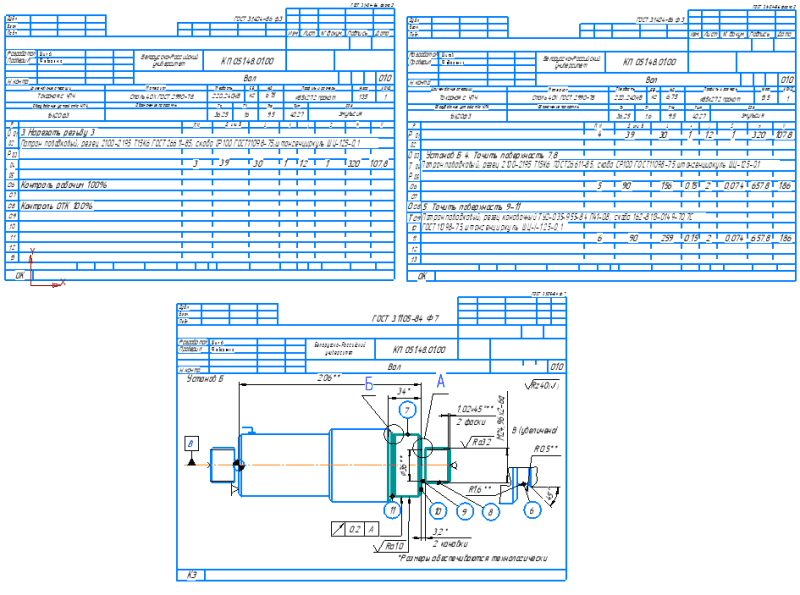Select value 320 on the left operation card
The image size is (800, 595).
tap(354, 164)
